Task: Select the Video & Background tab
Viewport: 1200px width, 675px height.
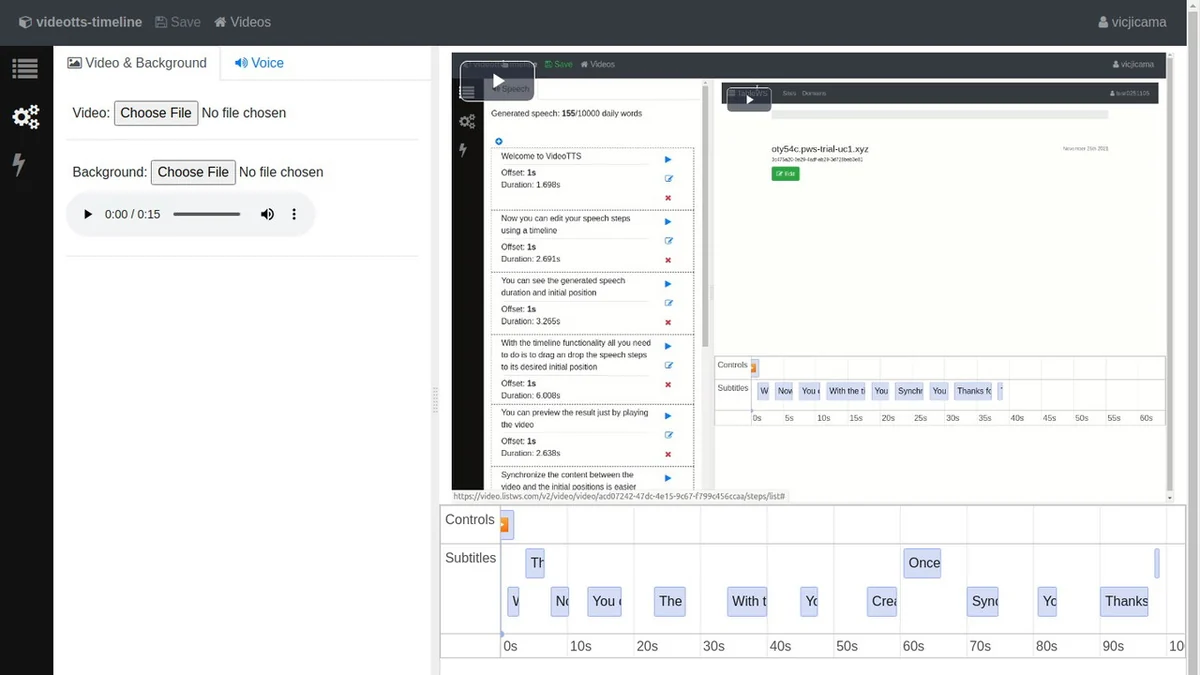Action: pos(137,63)
